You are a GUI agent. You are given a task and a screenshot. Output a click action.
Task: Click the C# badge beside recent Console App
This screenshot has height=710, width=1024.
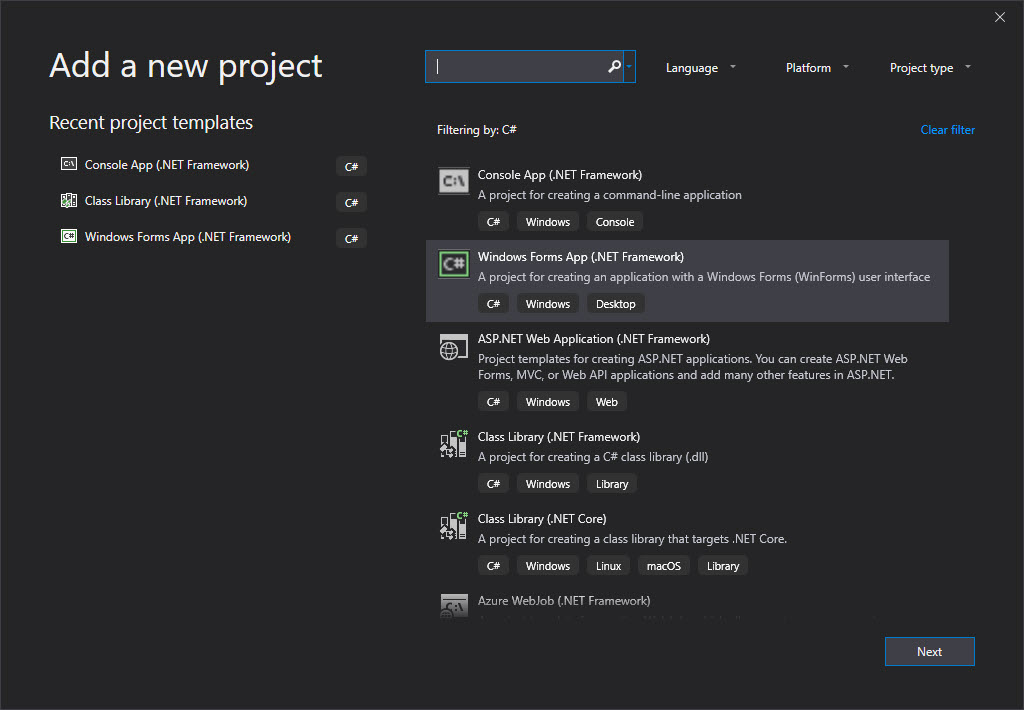[x=351, y=167]
